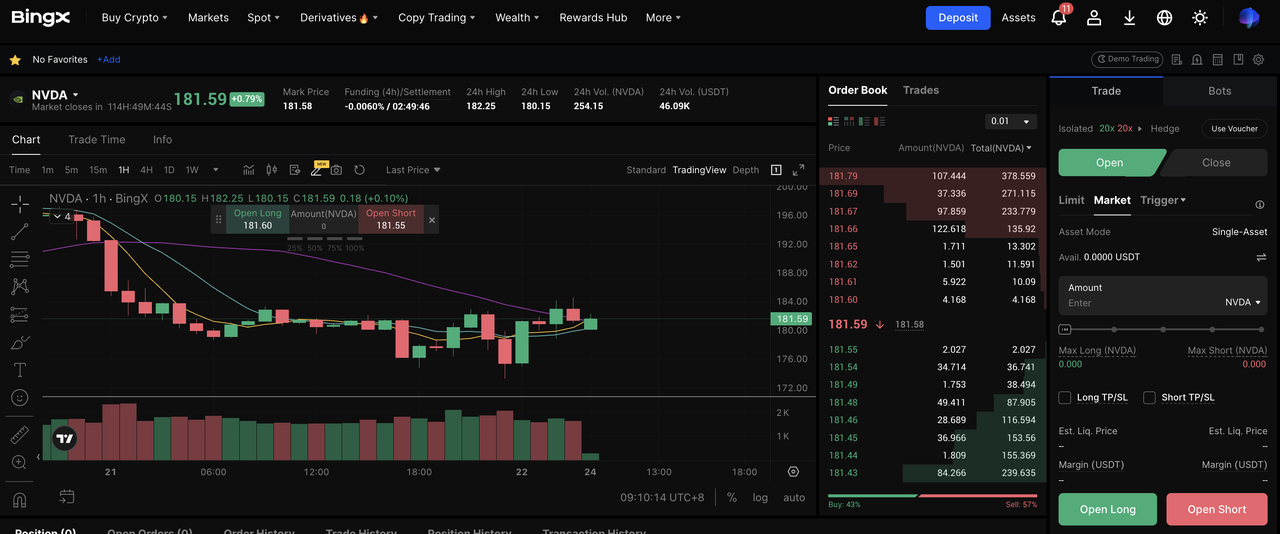This screenshot has height=534, width=1280.
Task: Switch to the Trades tab
Action: click(920, 90)
